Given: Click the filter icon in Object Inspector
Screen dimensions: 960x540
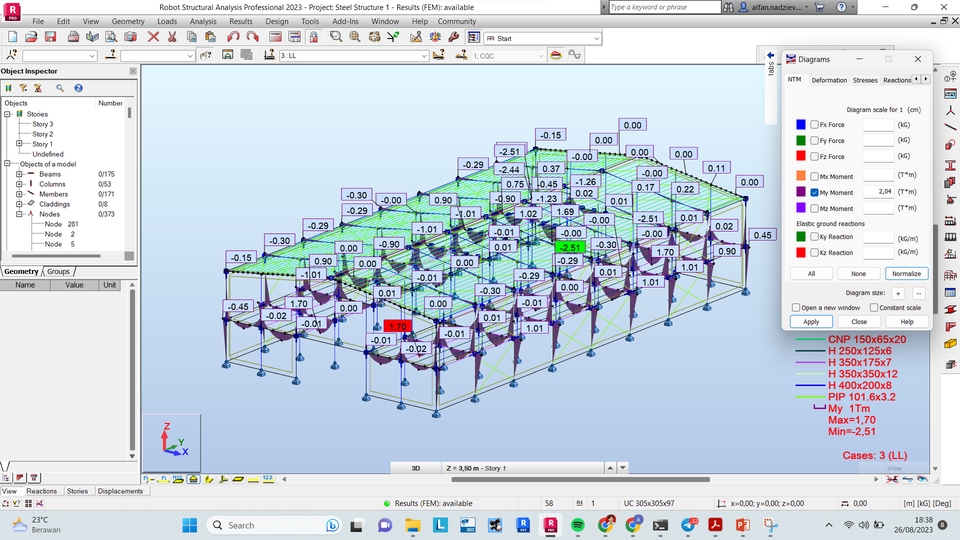Looking at the screenshot, I should 23,88.
